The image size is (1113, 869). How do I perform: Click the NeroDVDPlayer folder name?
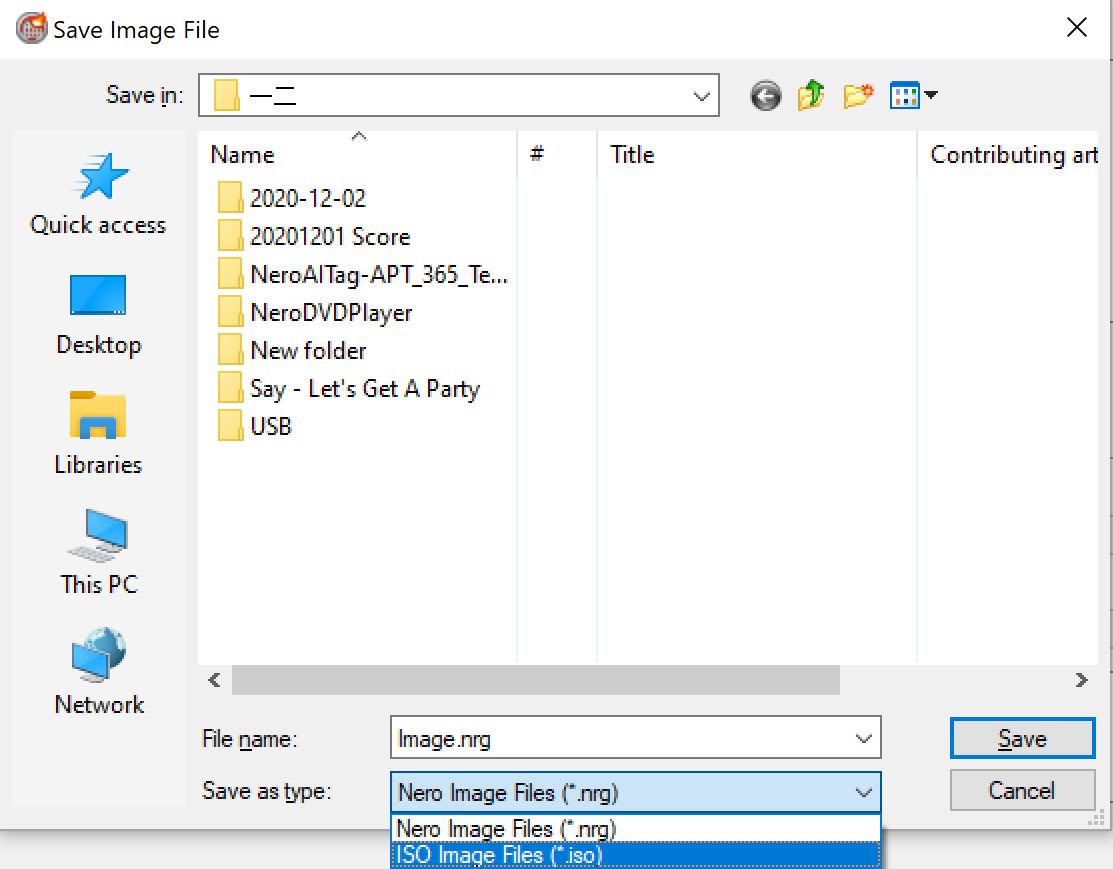point(331,312)
